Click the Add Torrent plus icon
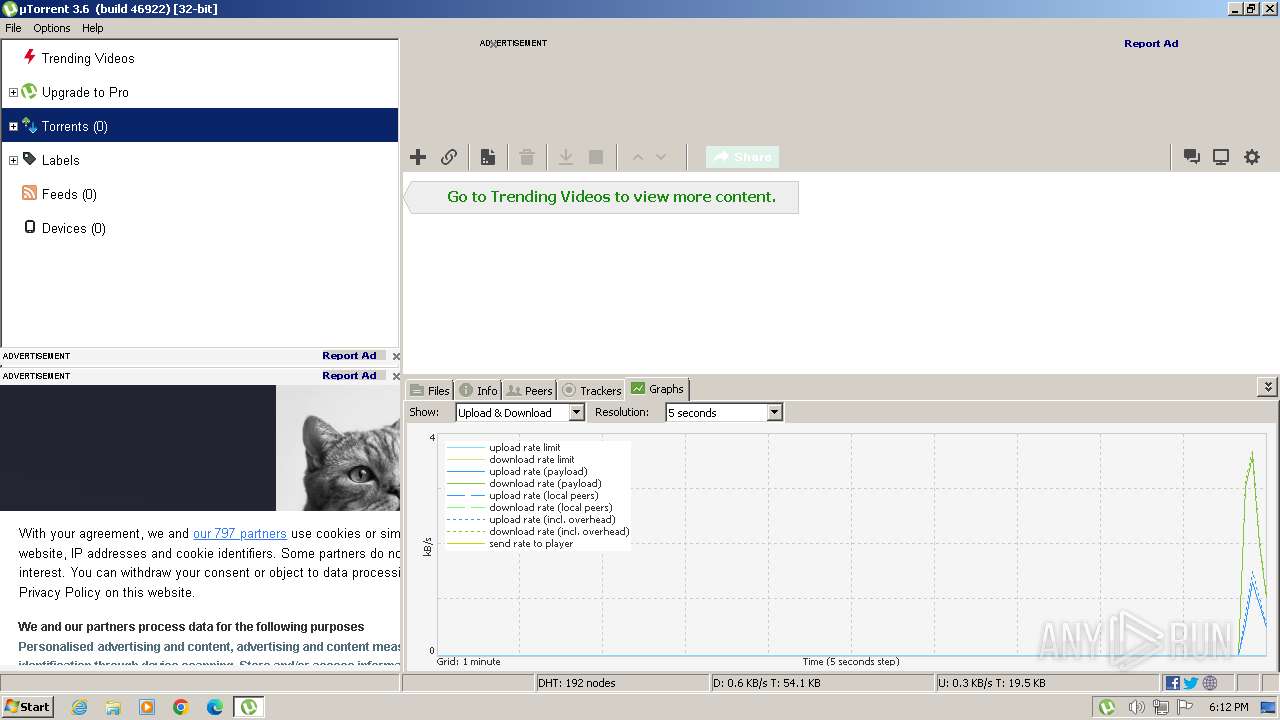The height and width of the screenshot is (720, 1280). [x=418, y=157]
